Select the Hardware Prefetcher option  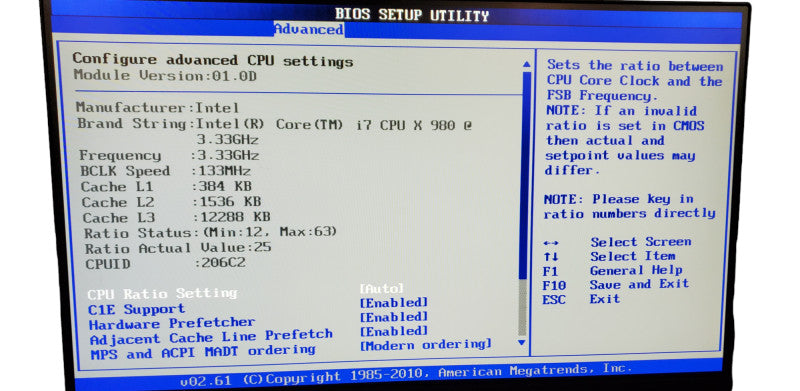(x=172, y=324)
